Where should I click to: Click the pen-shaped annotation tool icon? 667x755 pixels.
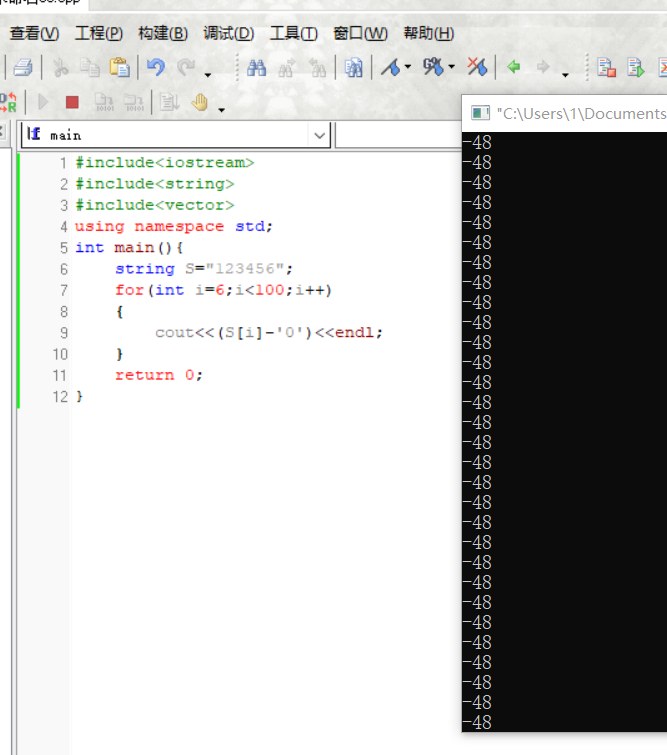coord(391,67)
